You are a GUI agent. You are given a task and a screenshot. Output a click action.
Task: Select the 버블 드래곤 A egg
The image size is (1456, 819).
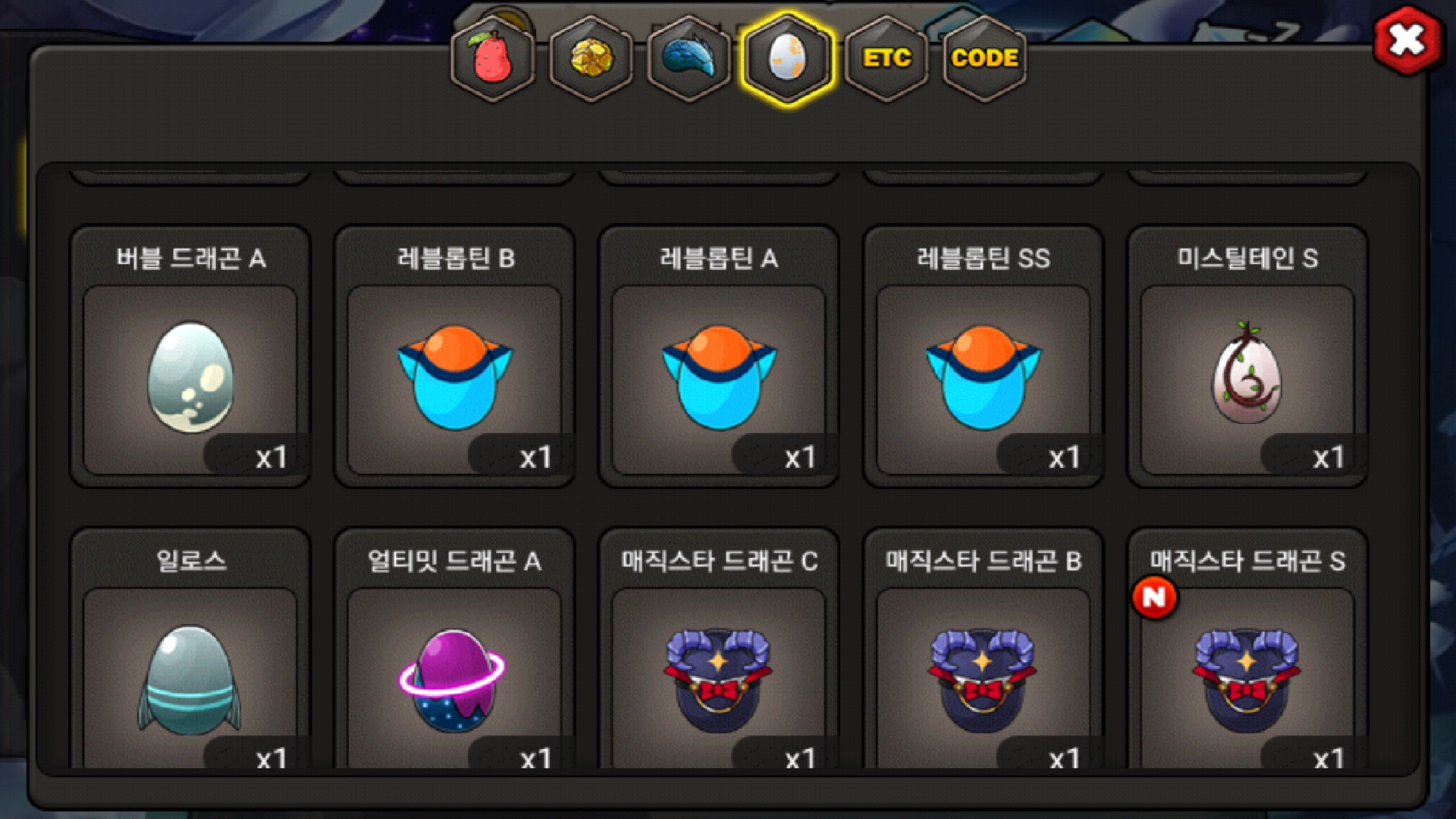click(190, 356)
